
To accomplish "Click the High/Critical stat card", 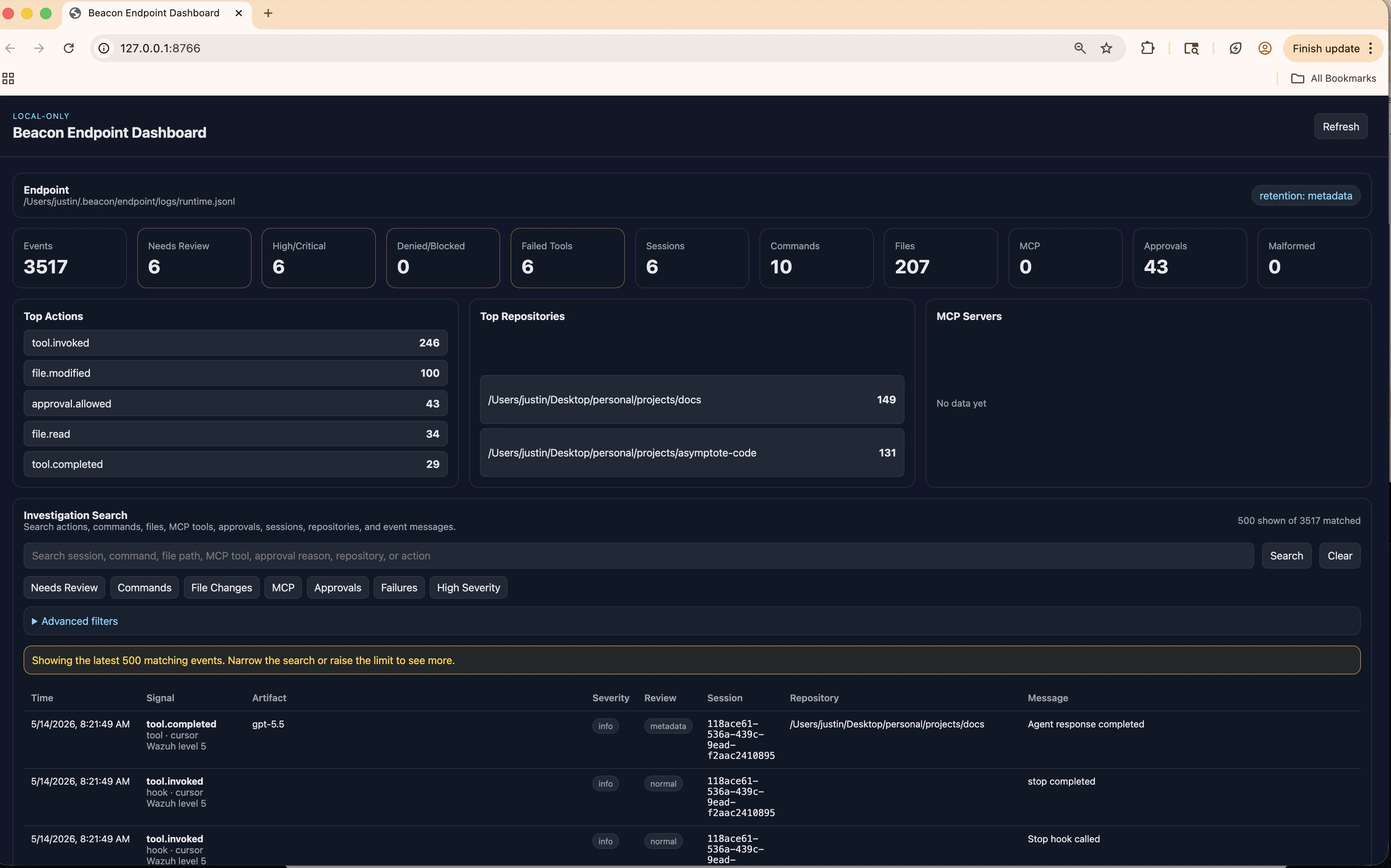I will tap(319, 258).
